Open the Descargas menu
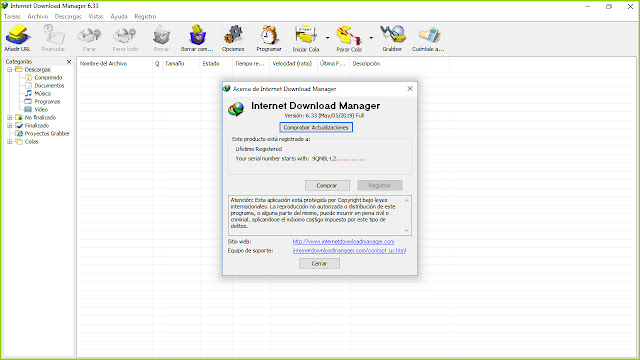The width and height of the screenshot is (640, 360). 68,16
